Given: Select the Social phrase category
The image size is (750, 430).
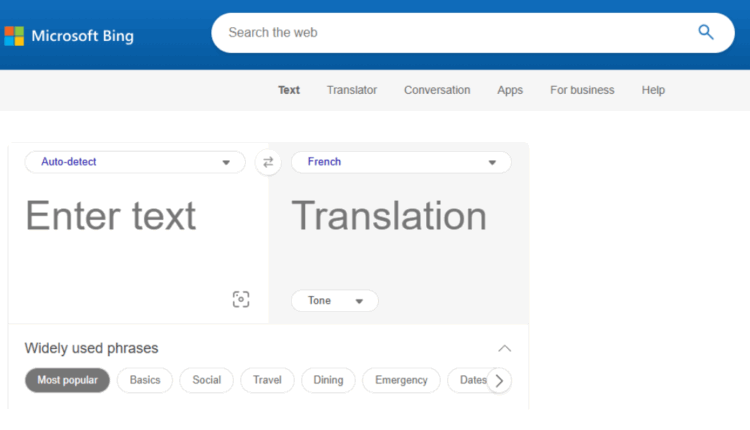Looking at the screenshot, I should (x=206, y=380).
